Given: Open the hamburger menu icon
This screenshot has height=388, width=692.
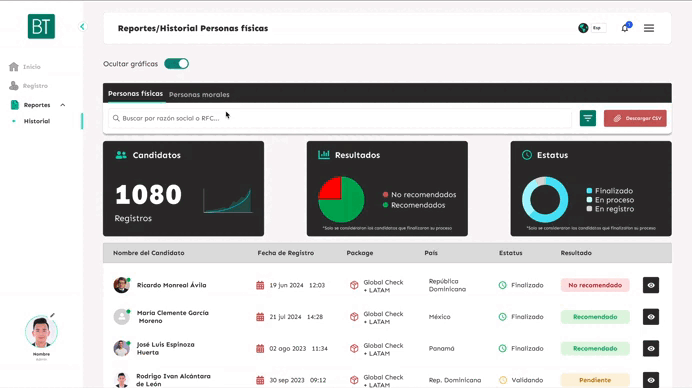Looking at the screenshot, I should [x=649, y=28].
